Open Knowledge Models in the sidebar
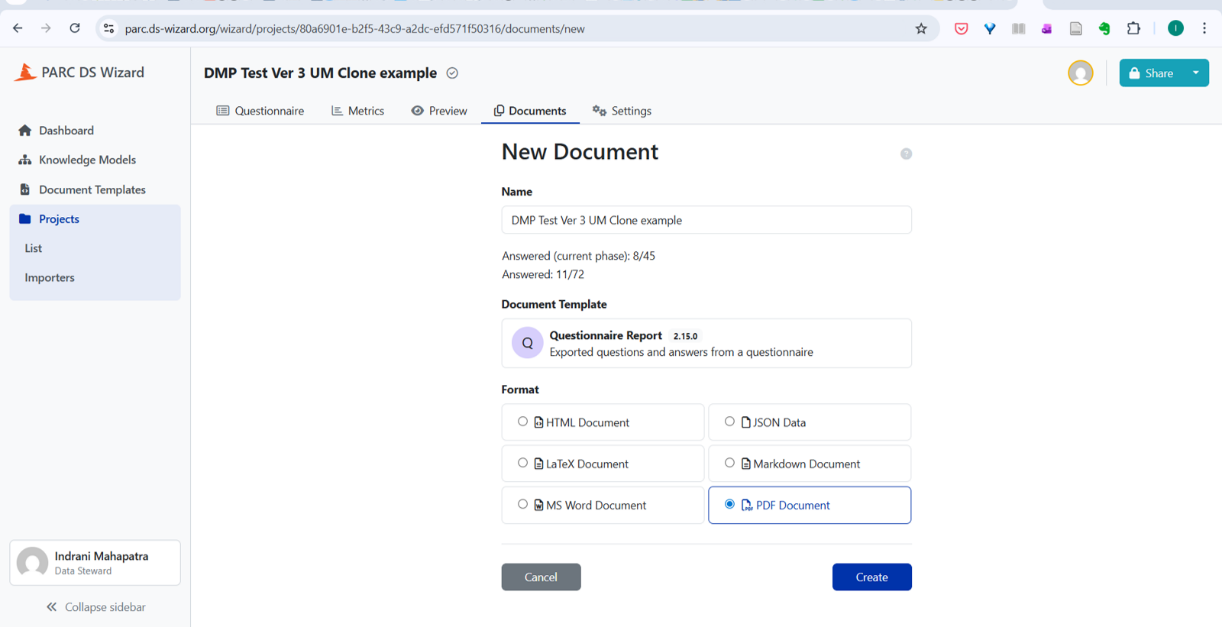The height and width of the screenshot is (627, 1222). [87, 160]
